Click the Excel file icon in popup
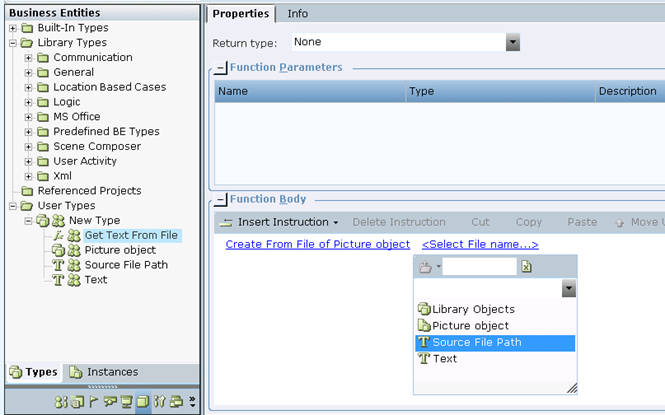The image size is (665, 415). tap(526, 267)
